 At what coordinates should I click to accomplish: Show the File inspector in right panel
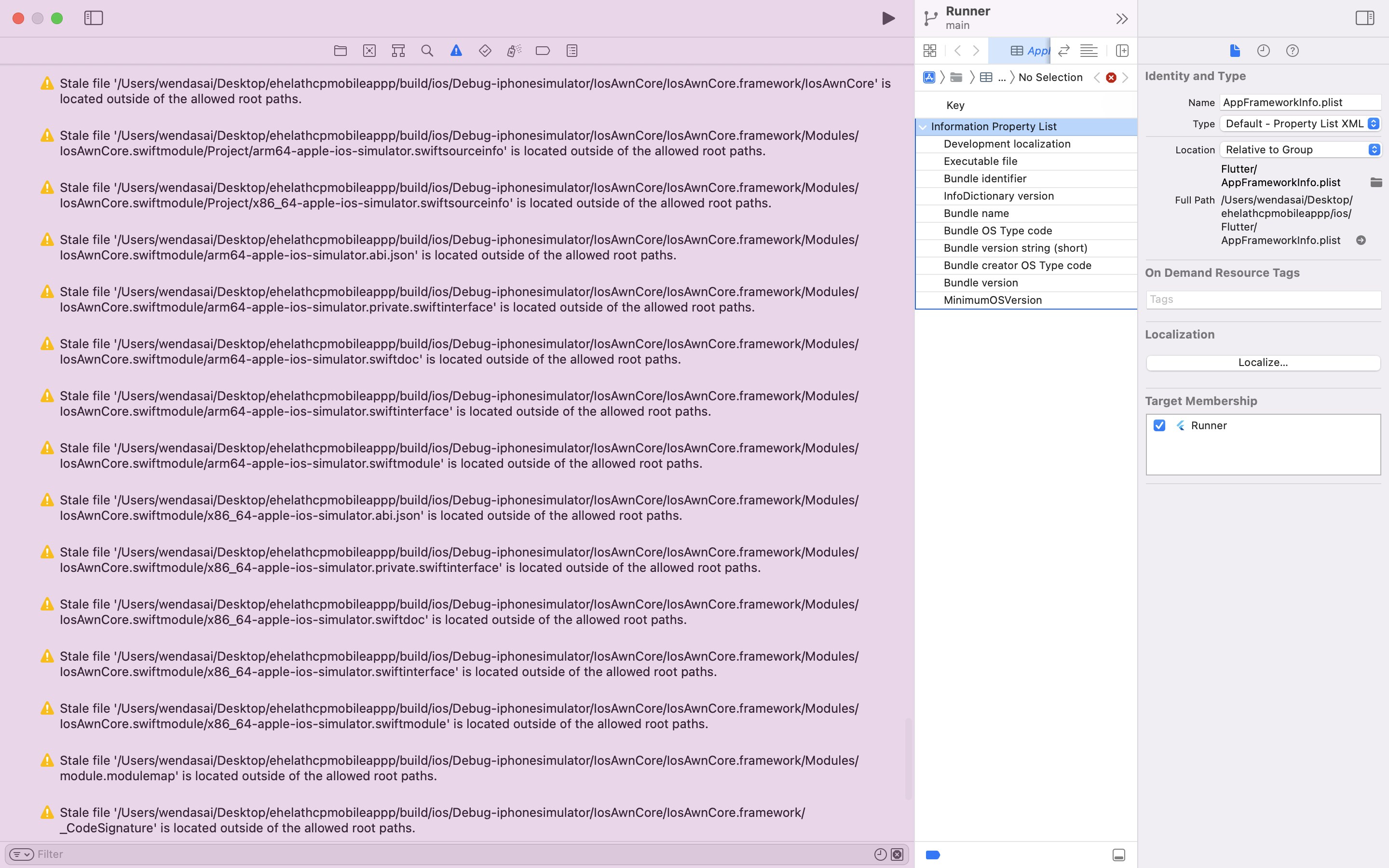(x=1234, y=51)
